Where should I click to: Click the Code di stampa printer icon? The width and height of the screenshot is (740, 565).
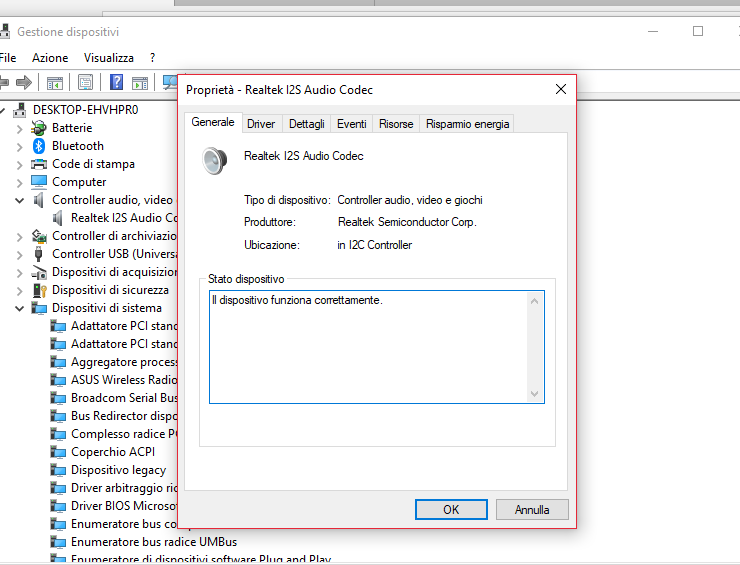(39, 164)
